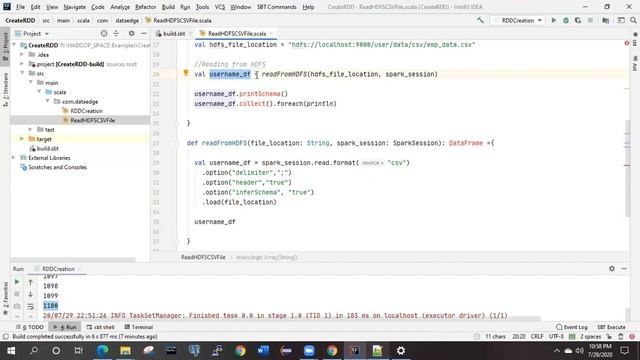
Task: Toggle the read-only lock icon in the status bar
Action: click(x=609, y=337)
